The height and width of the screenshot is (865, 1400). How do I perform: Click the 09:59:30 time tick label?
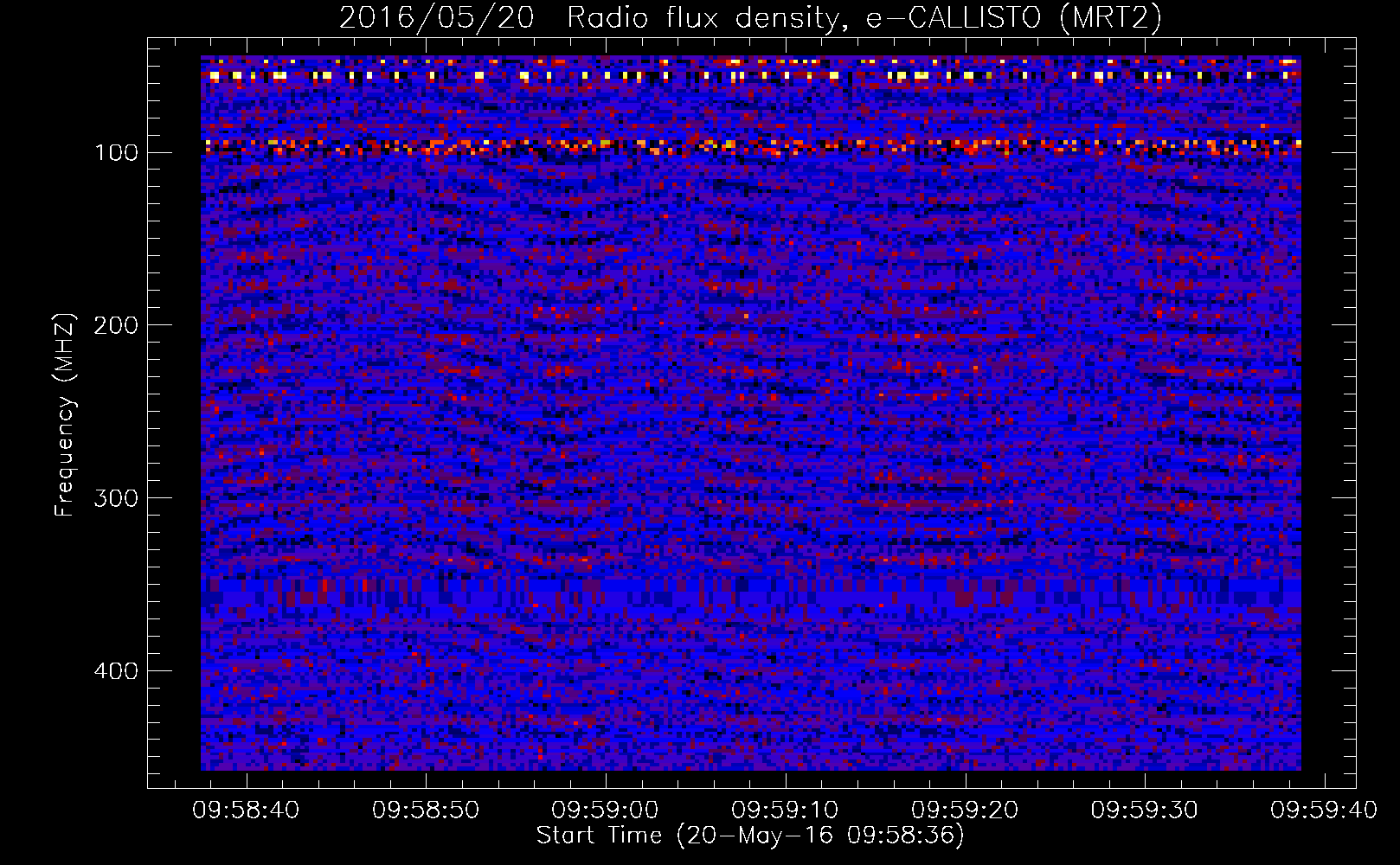1144,811
